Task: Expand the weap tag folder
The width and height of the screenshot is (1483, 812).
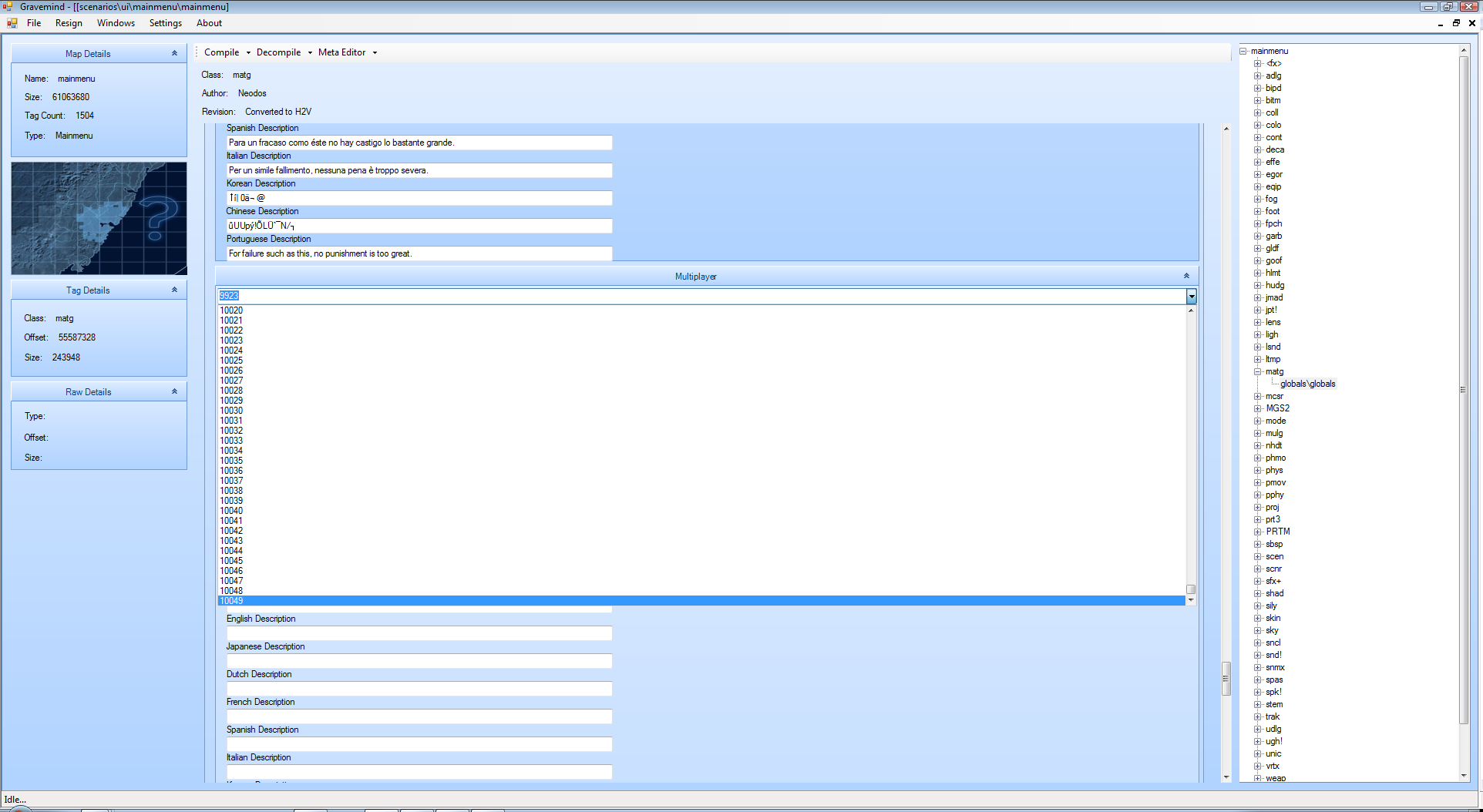Action: [x=1257, y=778]
